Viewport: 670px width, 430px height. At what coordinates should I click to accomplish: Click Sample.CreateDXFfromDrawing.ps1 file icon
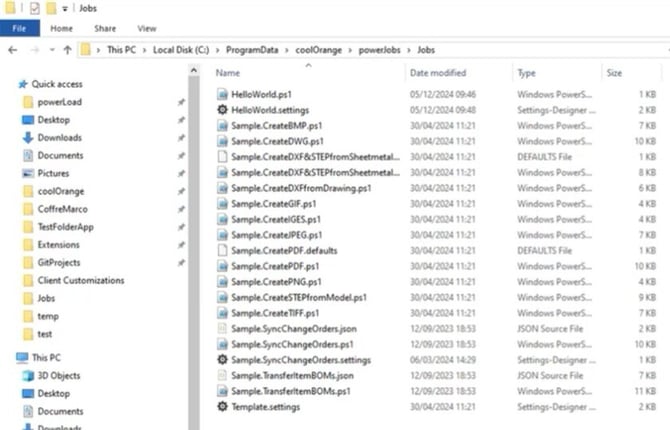(222, 188)
